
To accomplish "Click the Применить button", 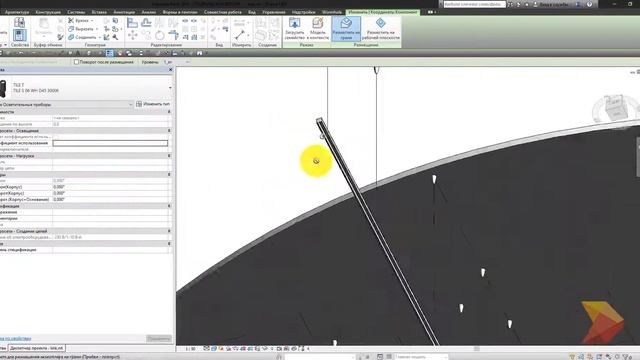I will point(159,339).
